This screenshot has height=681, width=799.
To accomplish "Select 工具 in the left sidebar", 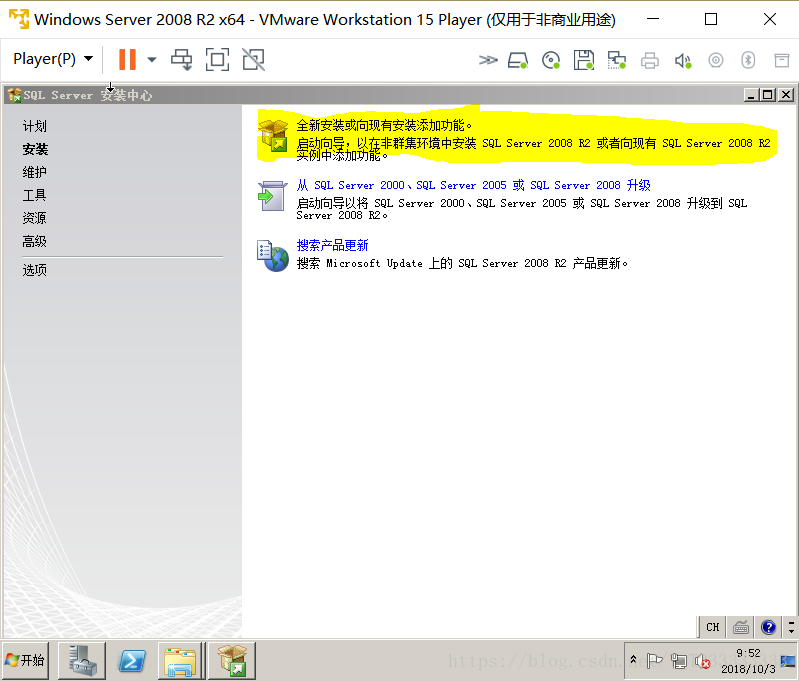I will point(35,195).
